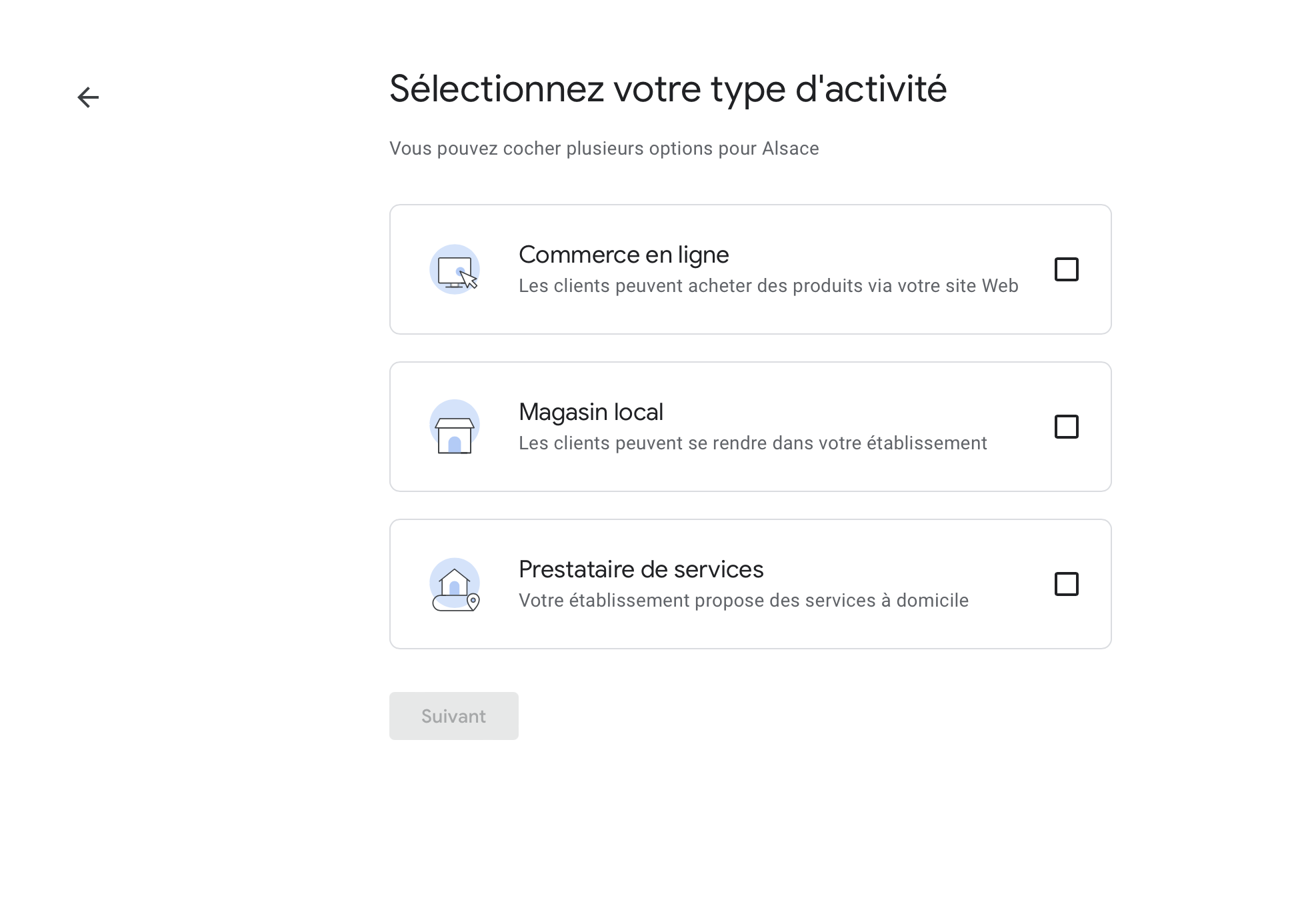Click the word Alsace in the subtitle
1316x924 pixels.
click(790, 149)
